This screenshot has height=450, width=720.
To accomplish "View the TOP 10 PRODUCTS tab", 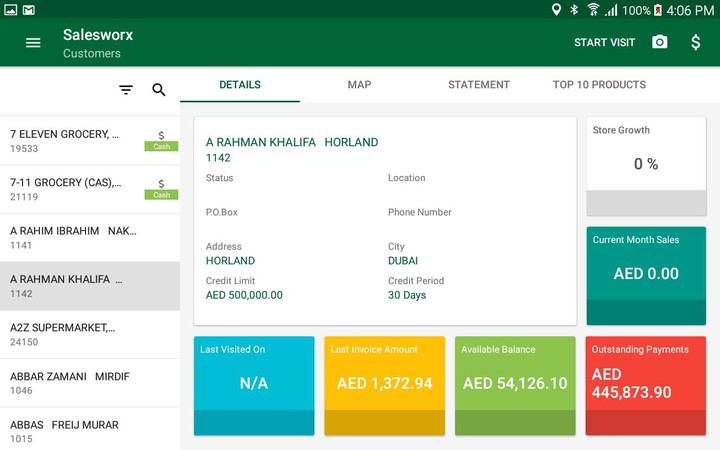I will tap(599, 85).
